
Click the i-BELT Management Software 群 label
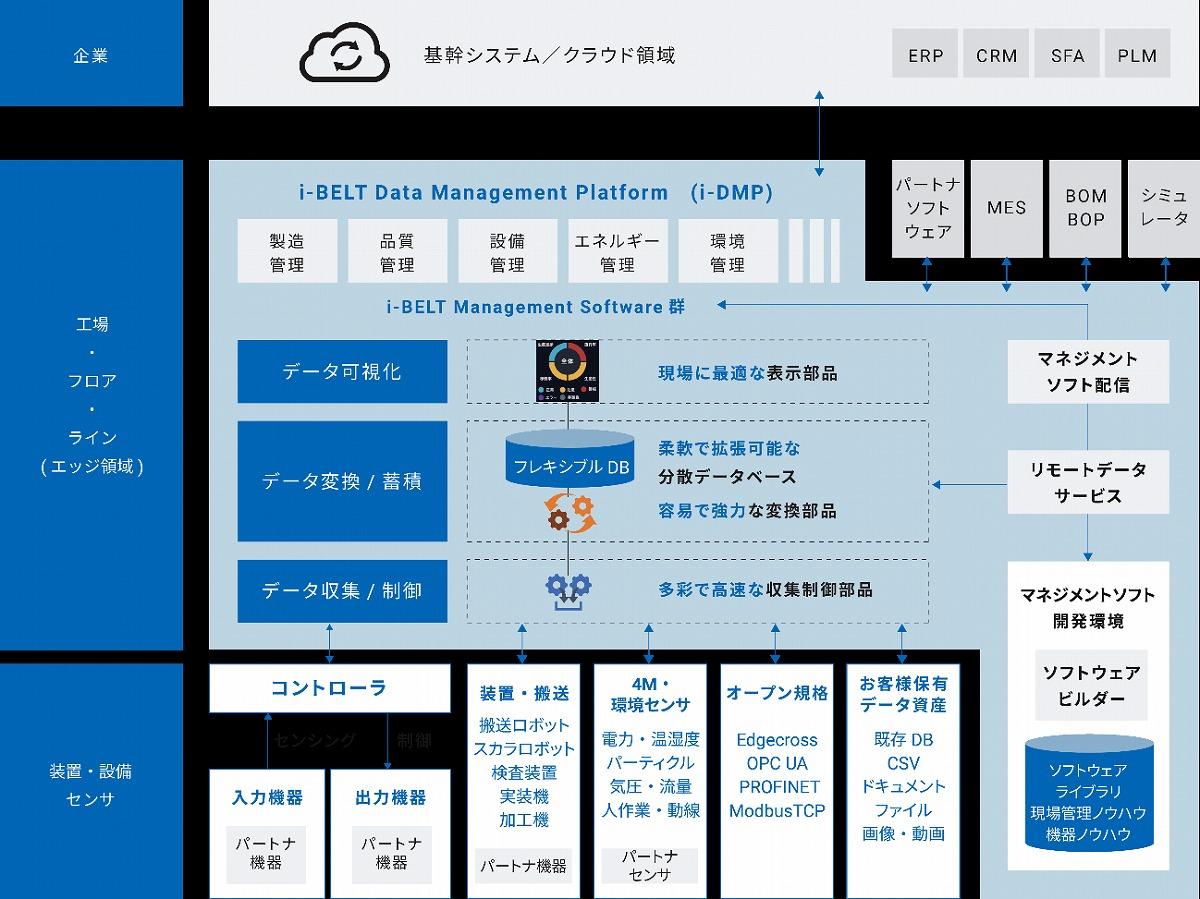[536, 307]
